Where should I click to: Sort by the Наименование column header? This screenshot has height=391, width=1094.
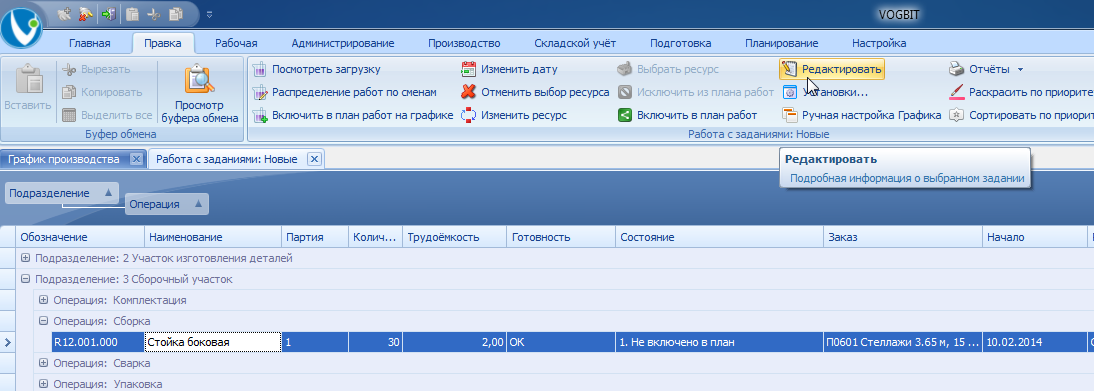(213, 237)
